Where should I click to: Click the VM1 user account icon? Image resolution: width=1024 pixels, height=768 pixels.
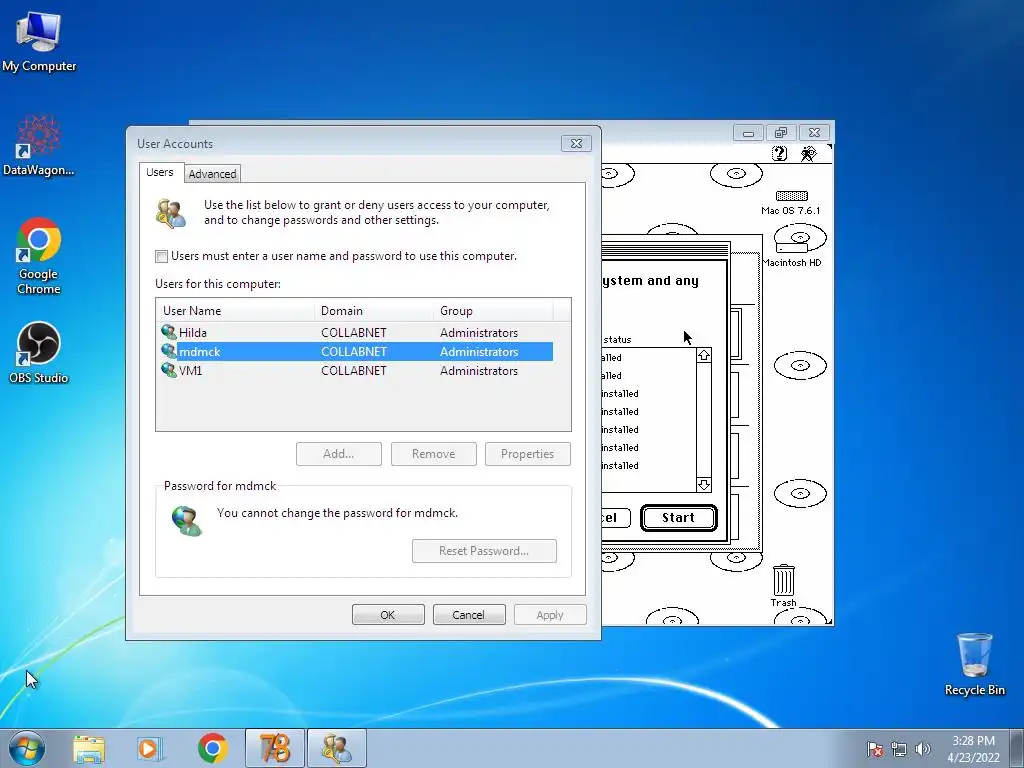(168, 370)
